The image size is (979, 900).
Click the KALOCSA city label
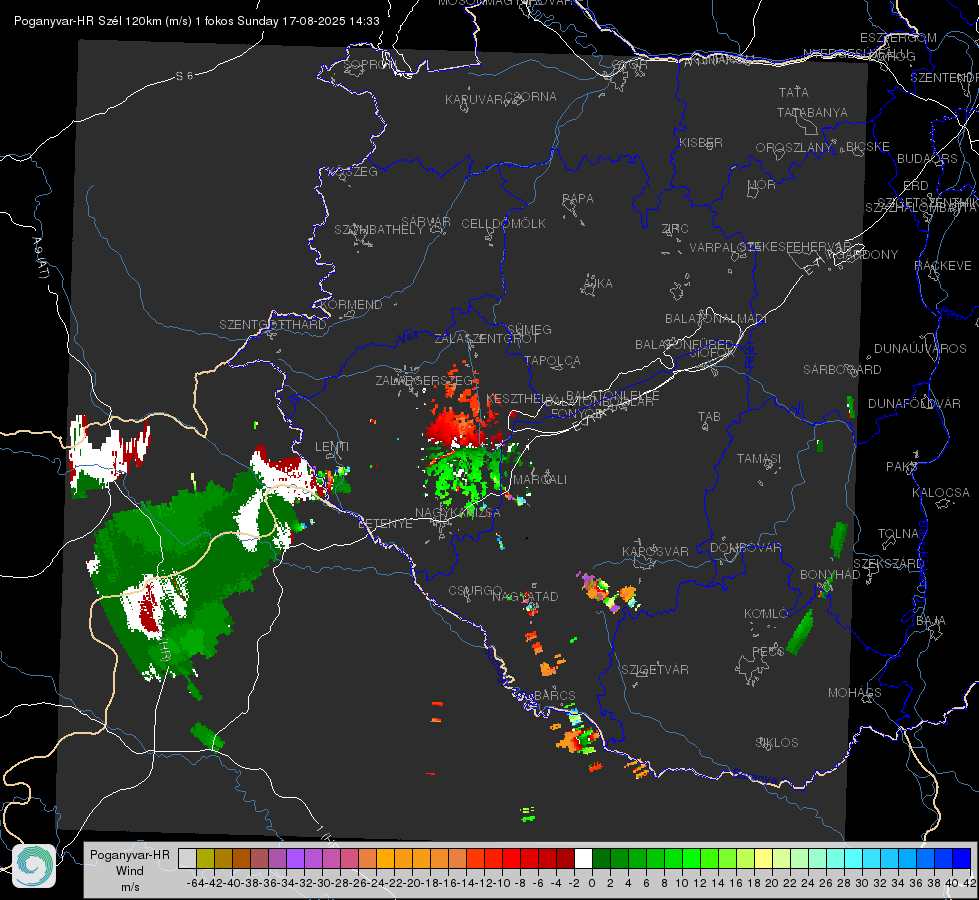(x=941, y=493)
